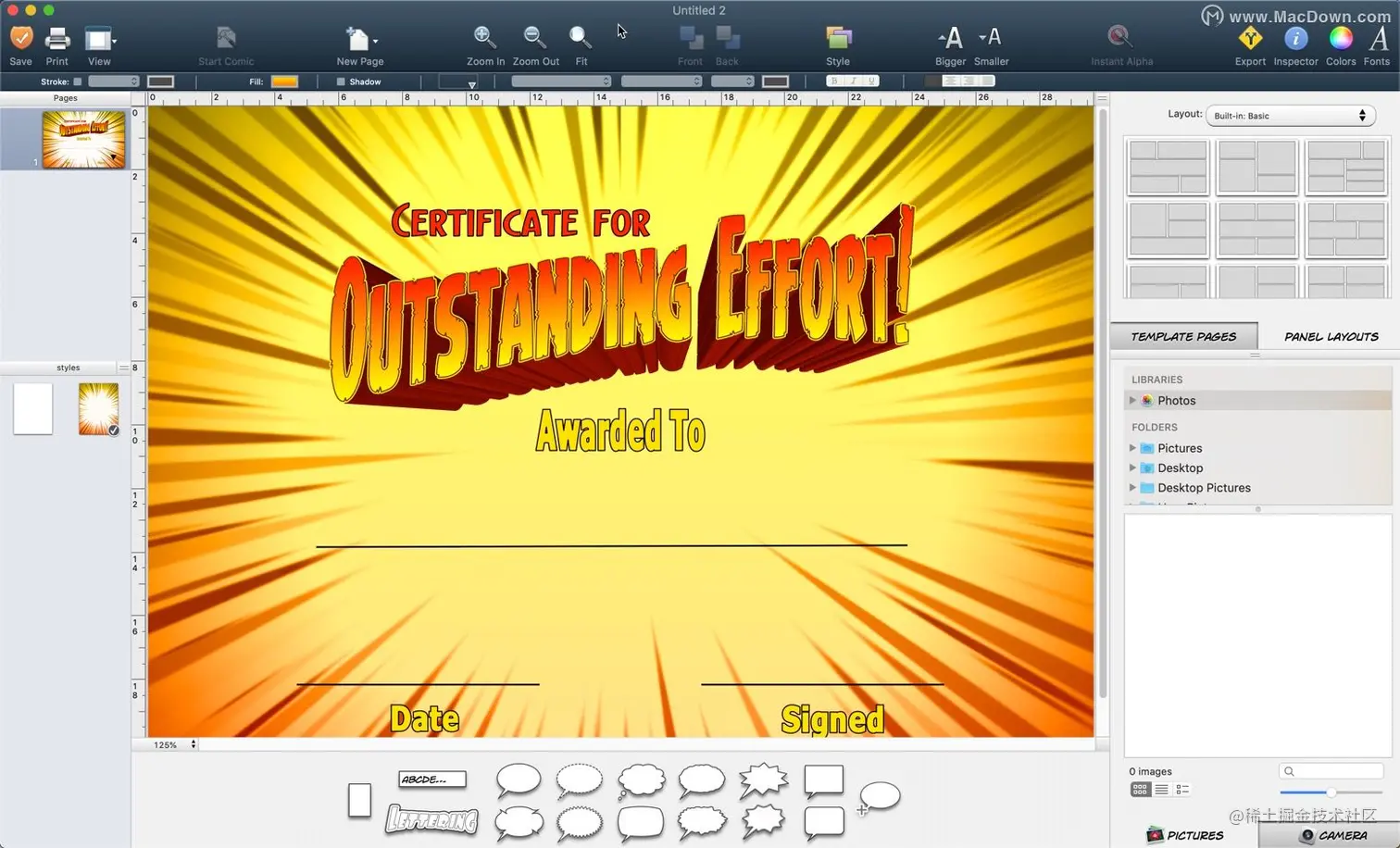Expand the Photos library item
1400x848 pixels.
(x=1132, y=400)
